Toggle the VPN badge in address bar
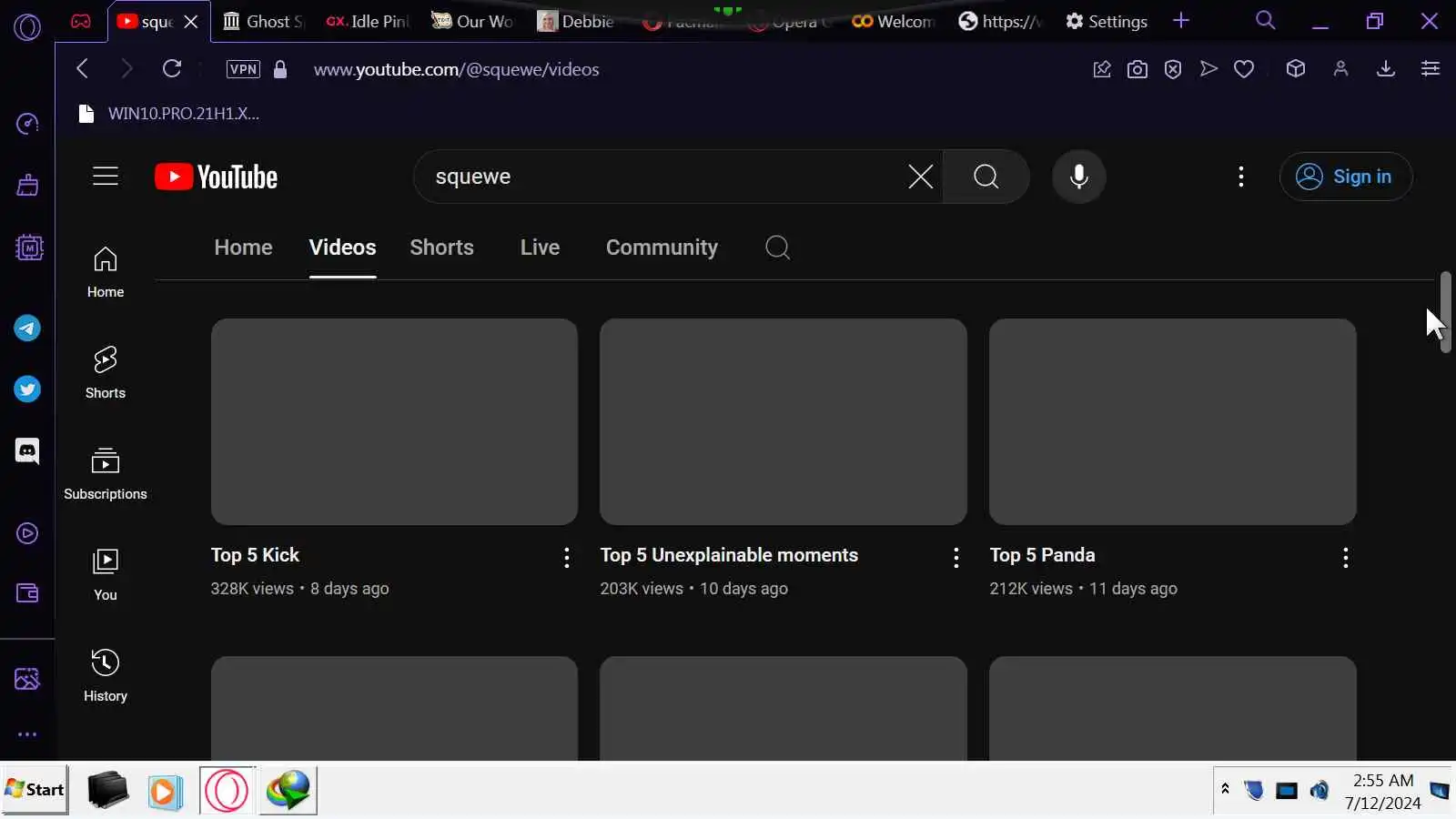 [243, 69]
